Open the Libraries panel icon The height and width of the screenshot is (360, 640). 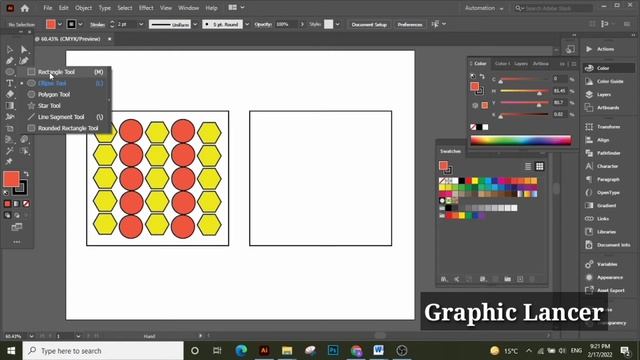(589, 231)
